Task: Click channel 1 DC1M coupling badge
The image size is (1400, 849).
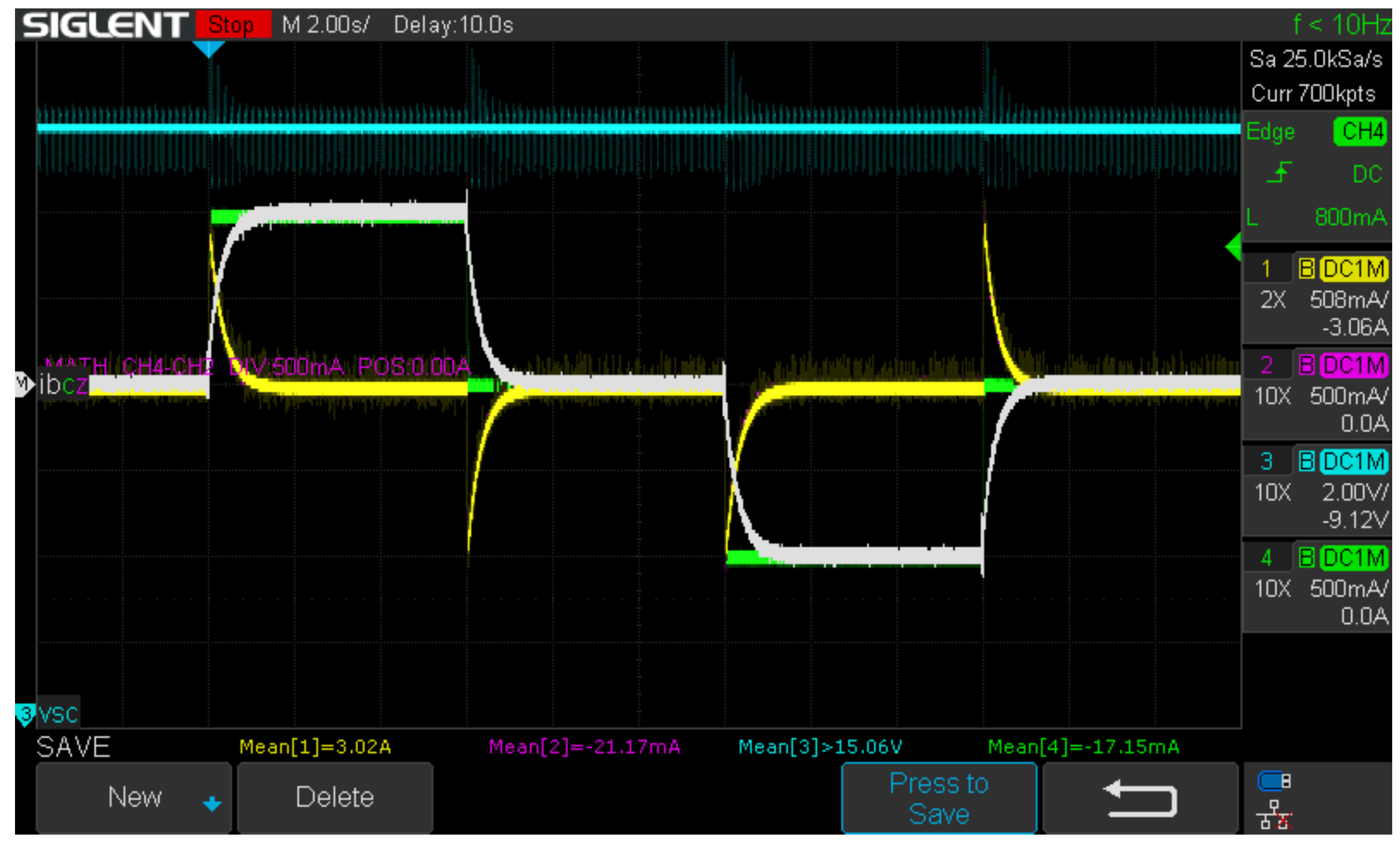Action: click(1354, 268)
